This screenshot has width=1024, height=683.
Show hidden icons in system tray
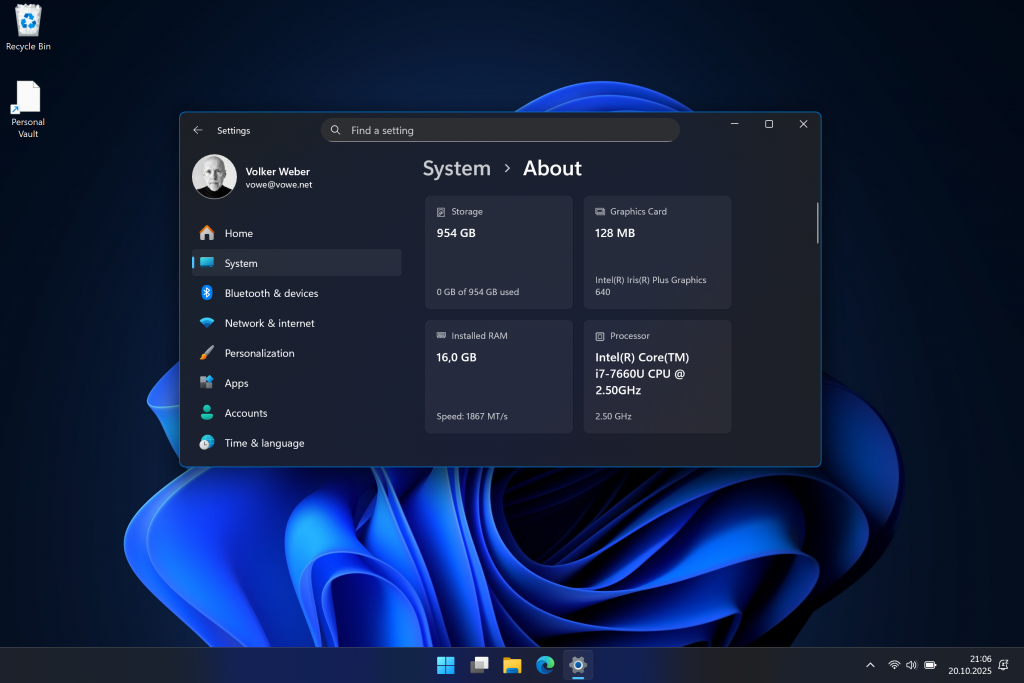tap(869, 665)
